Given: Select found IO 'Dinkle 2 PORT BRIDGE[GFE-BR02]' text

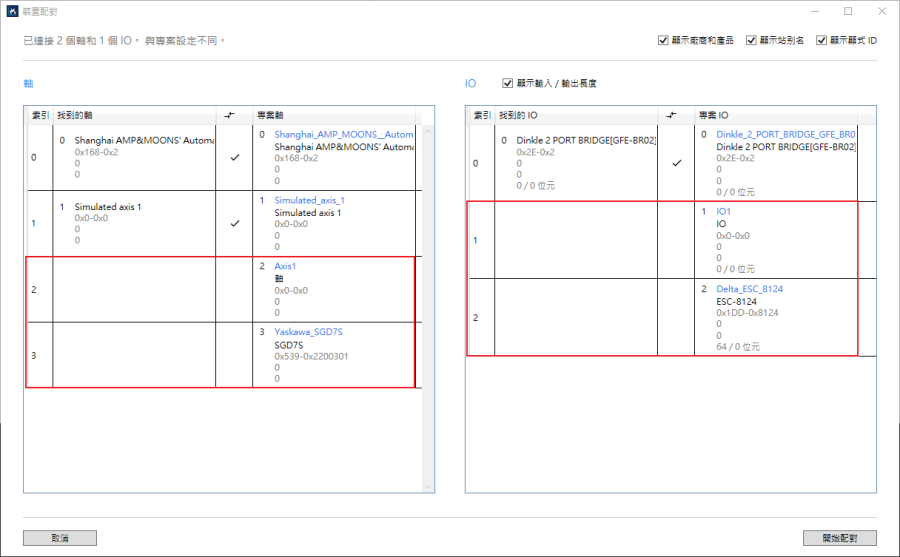Looking at the screenshot, I should [x=586, y=140].
